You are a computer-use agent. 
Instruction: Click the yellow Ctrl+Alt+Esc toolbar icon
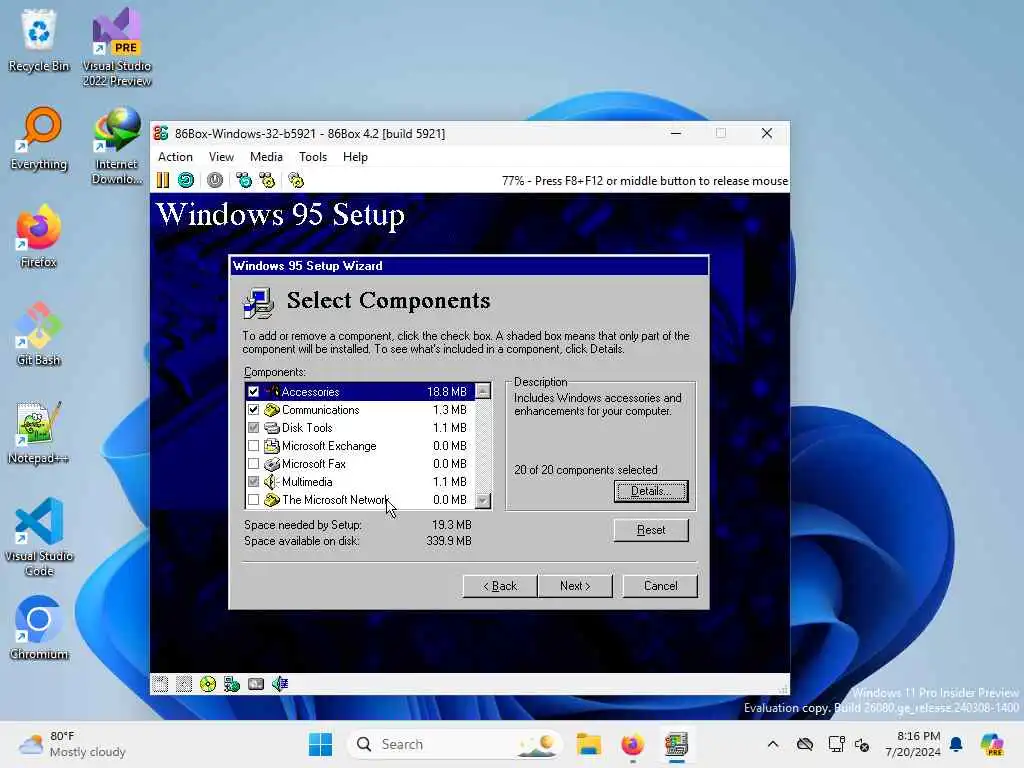[267, 180]
